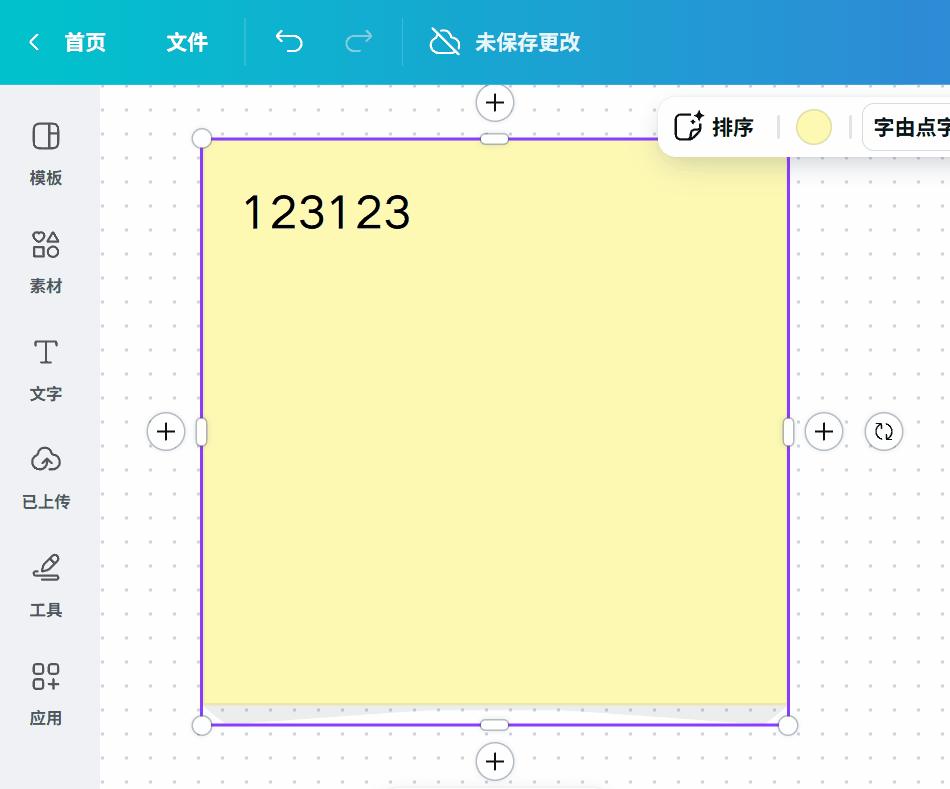Click the undo arrow icon

click(x=289, y=43)
